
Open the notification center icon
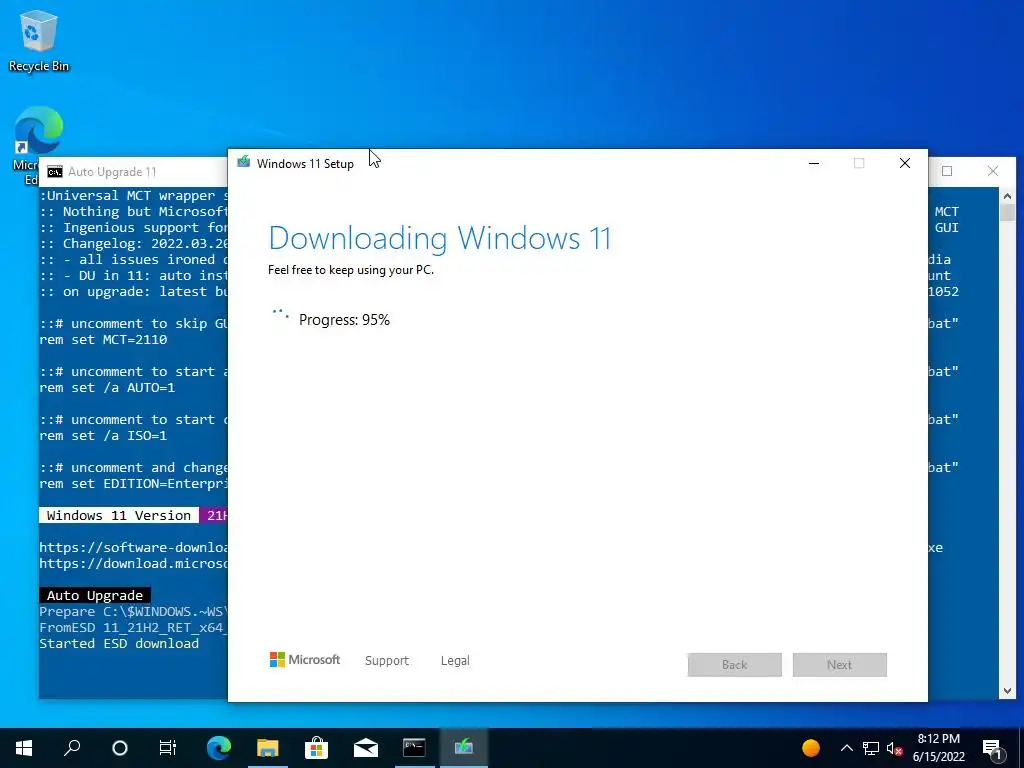[992, 748]
